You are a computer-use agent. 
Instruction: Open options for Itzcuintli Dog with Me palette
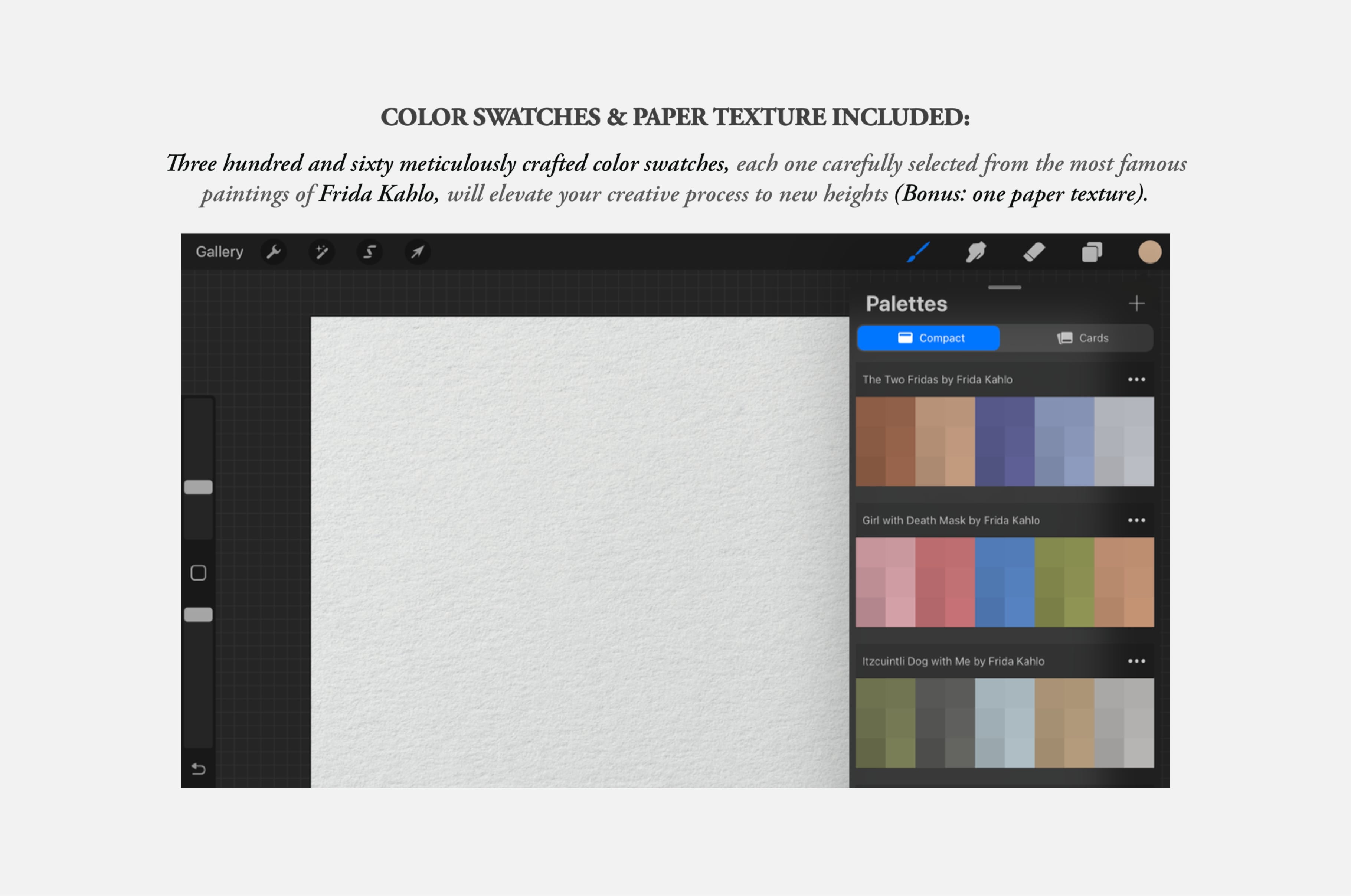click(1136, 661)
